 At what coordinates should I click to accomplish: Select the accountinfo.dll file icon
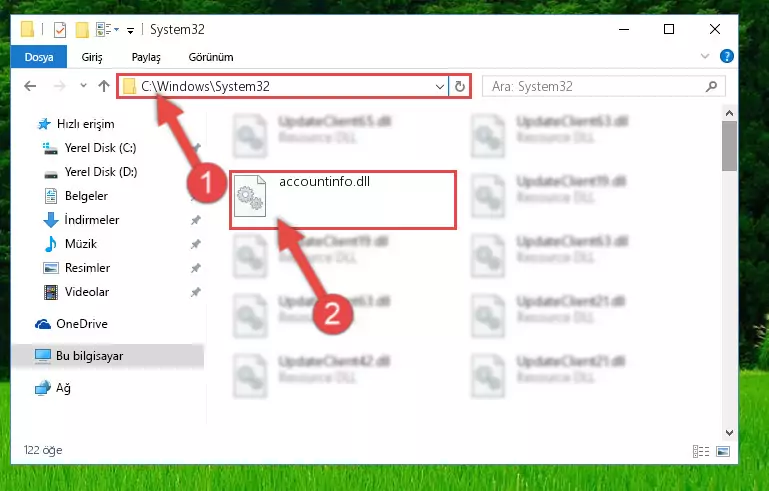point(250,196)
